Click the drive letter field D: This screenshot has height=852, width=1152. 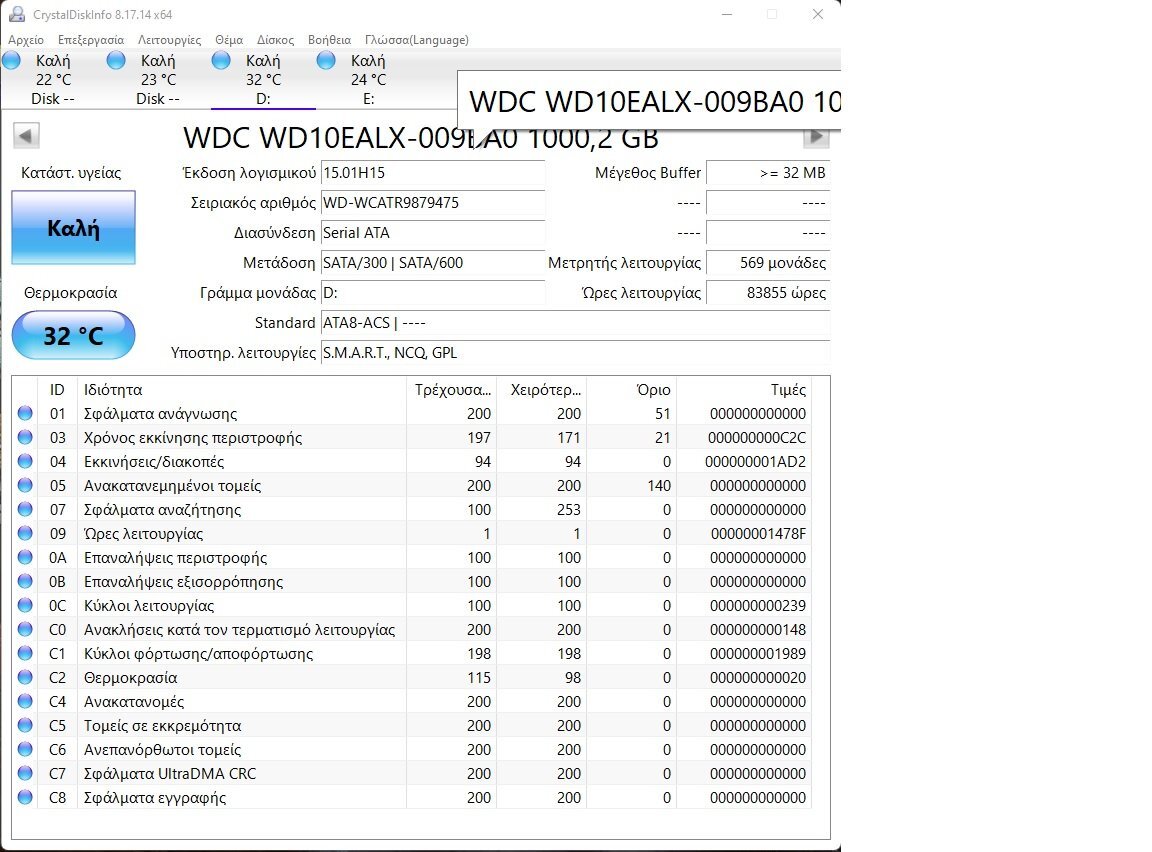[433, 293]
